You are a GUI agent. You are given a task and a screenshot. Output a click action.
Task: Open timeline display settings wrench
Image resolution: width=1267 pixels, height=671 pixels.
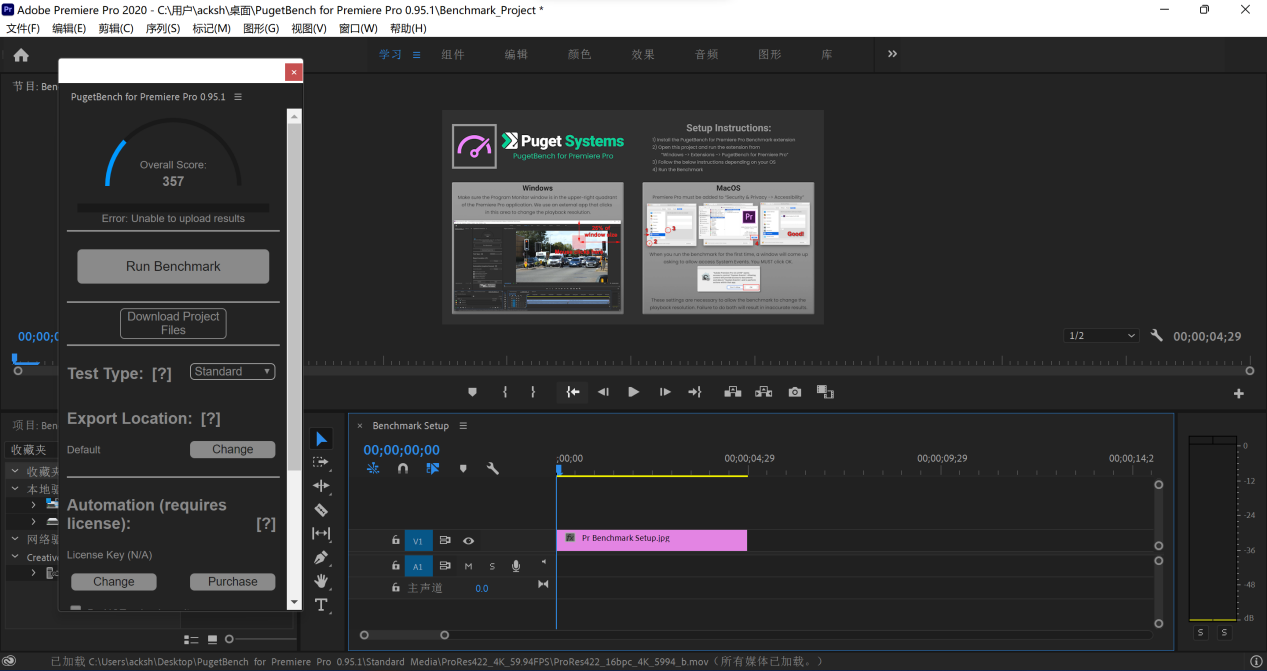pyautogui.click(x=493, y=468)
